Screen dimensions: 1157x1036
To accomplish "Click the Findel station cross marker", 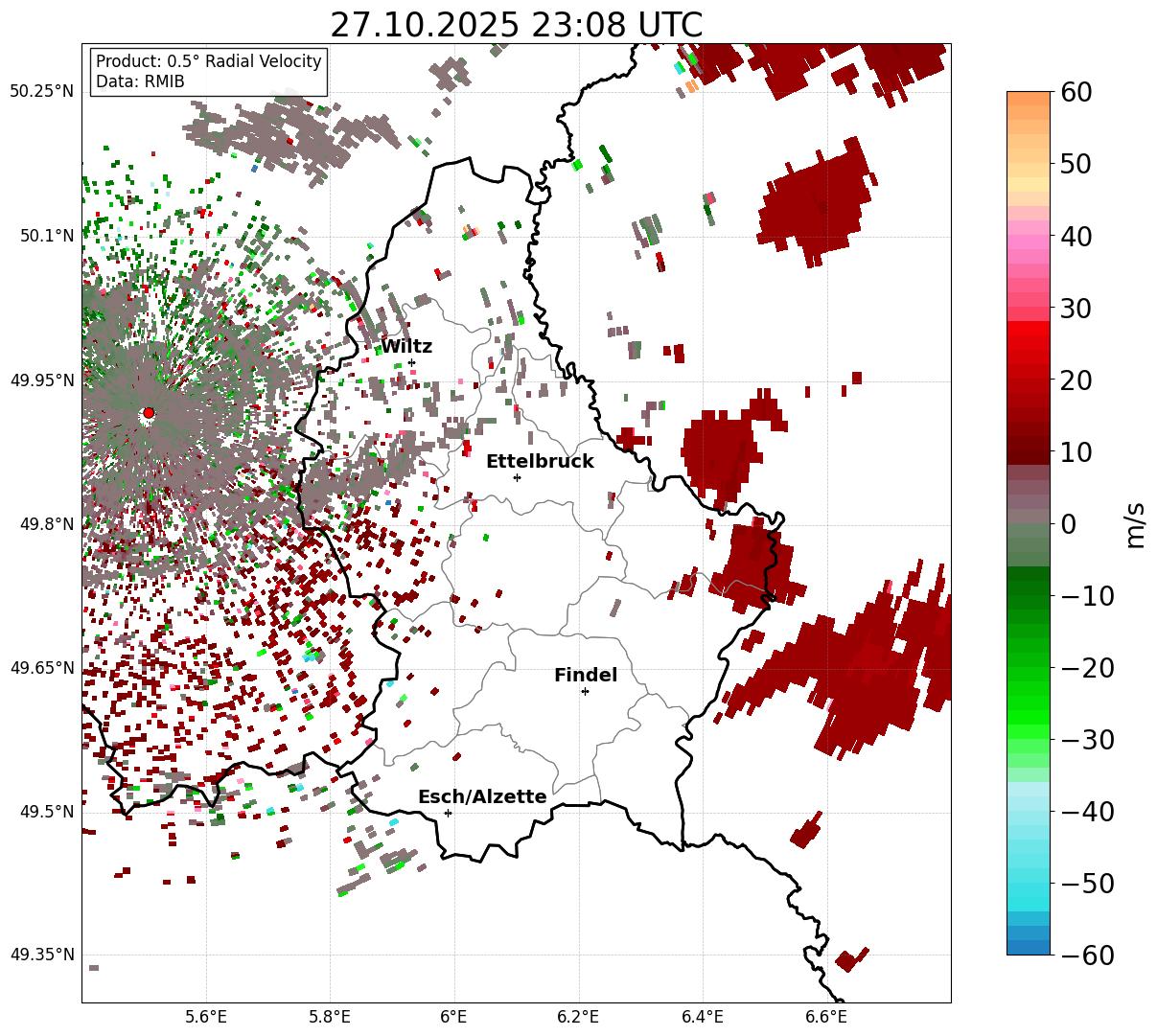I will pos(585,691).
